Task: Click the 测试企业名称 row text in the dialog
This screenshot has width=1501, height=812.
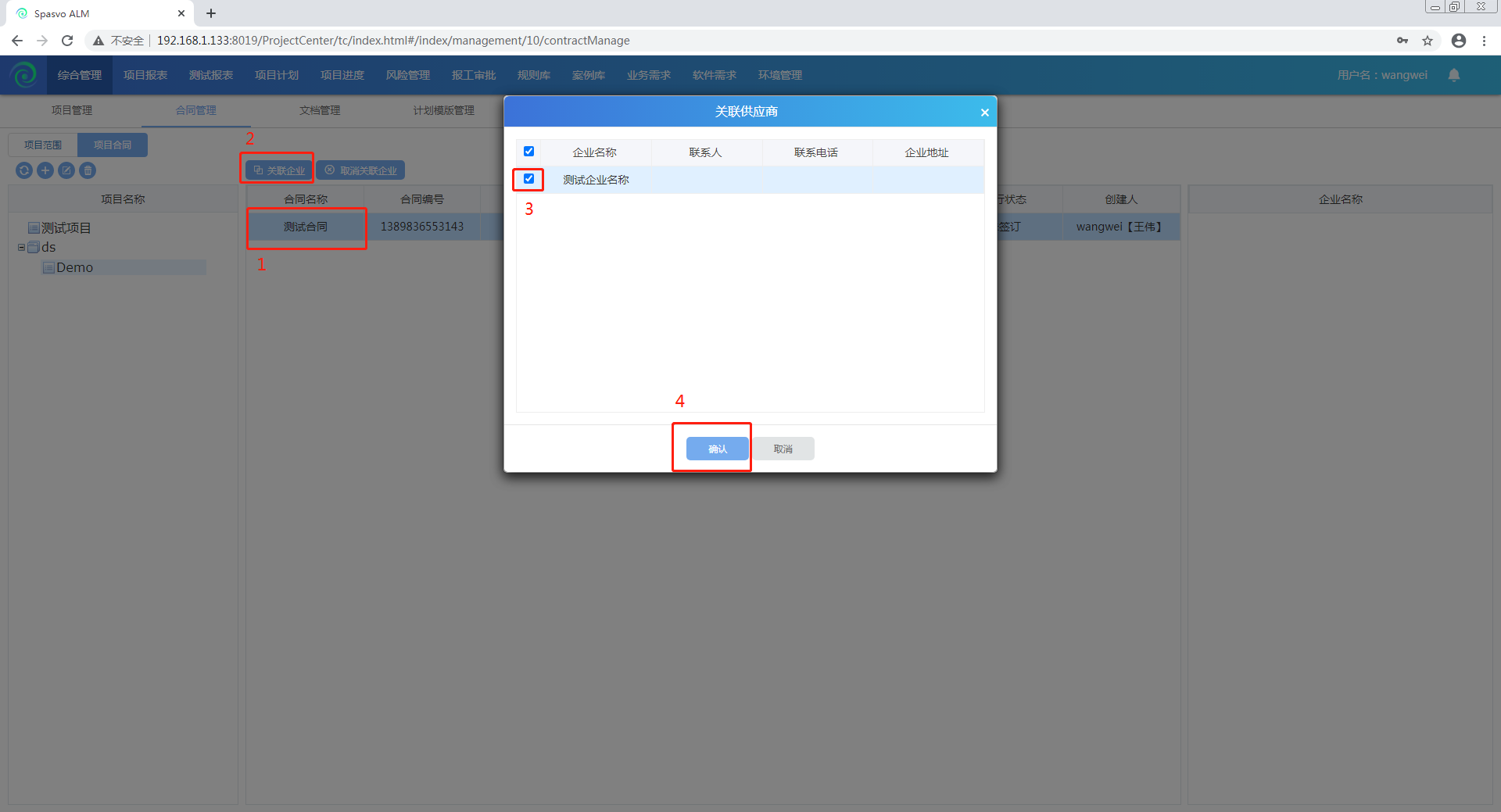Action: pos(596,180)
